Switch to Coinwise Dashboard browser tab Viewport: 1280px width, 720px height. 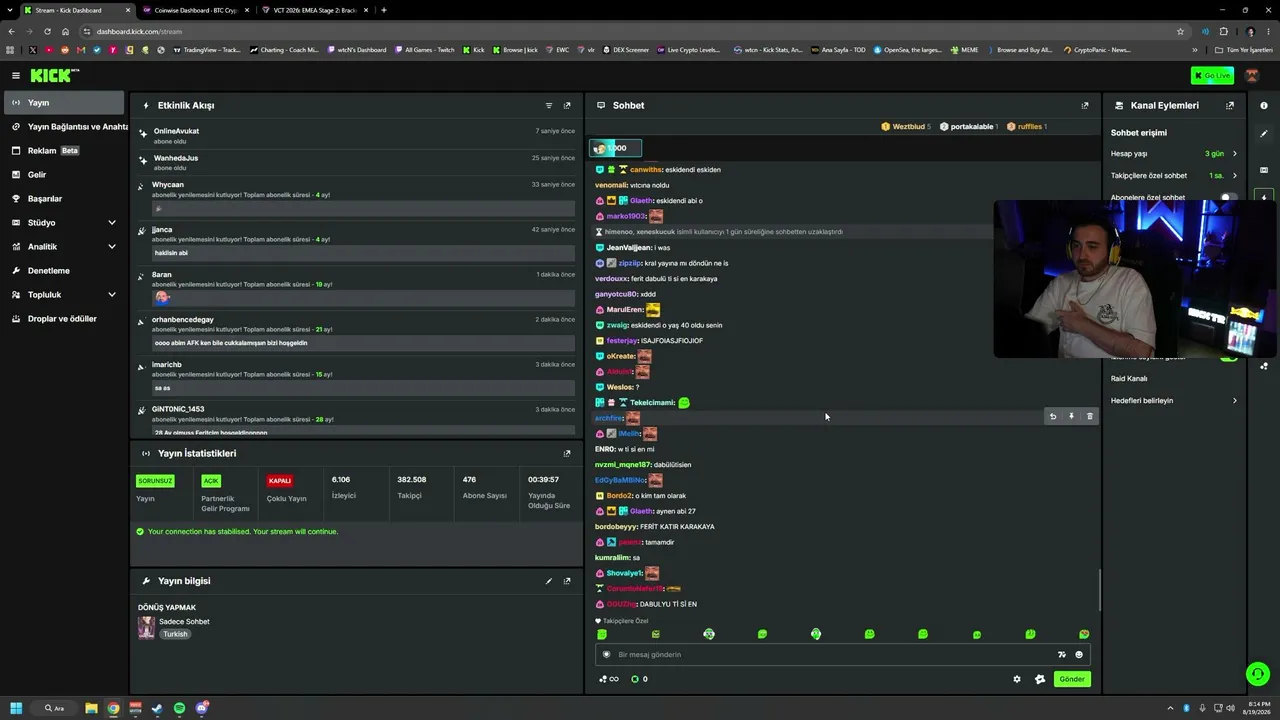(195, 10)
